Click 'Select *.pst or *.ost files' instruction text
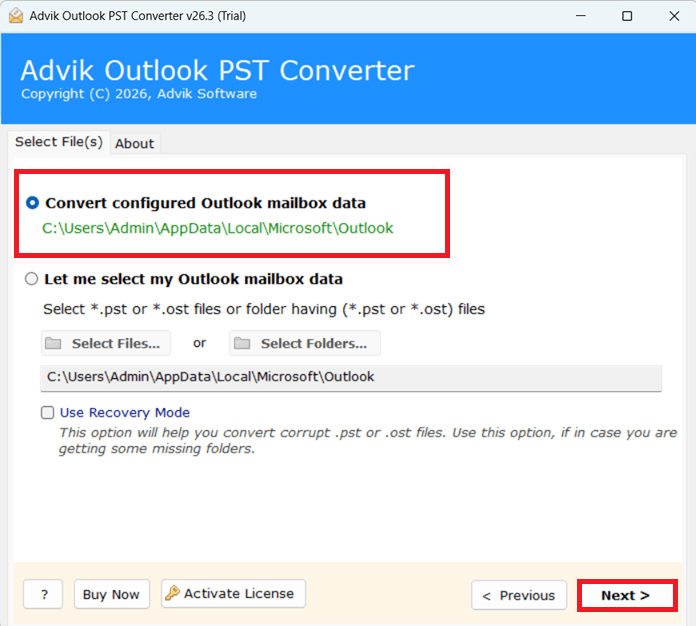 coord(264,309)
